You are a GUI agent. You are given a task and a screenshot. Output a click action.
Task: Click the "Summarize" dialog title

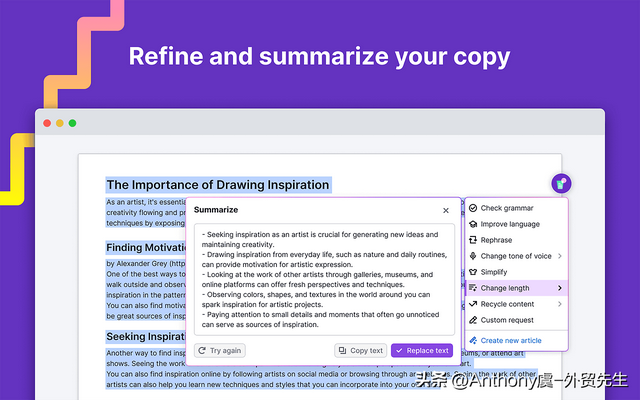point(216,210)
